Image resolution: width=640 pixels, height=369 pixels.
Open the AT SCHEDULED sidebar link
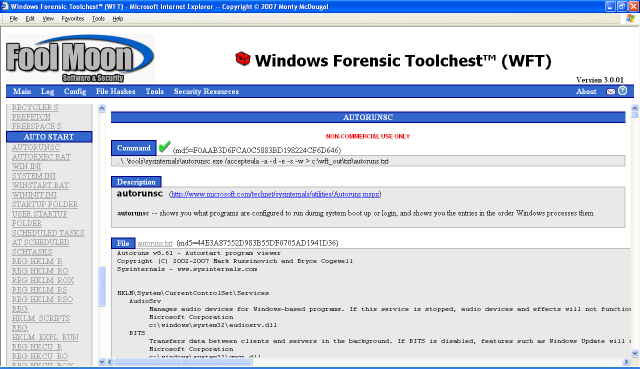pyautogui.click(x=40, y=242)
